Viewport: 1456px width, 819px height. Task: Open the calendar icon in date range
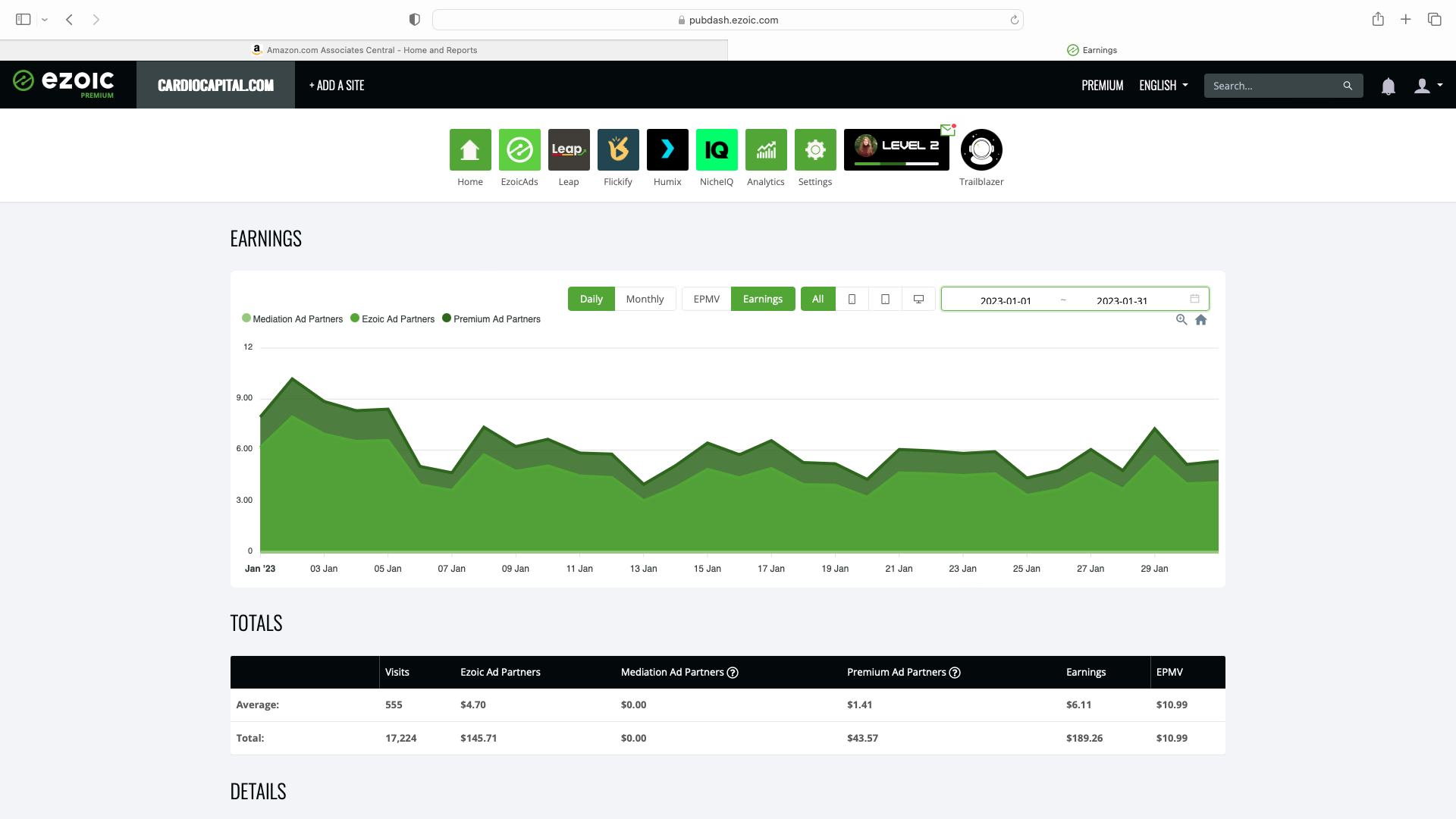point(1194,299)
